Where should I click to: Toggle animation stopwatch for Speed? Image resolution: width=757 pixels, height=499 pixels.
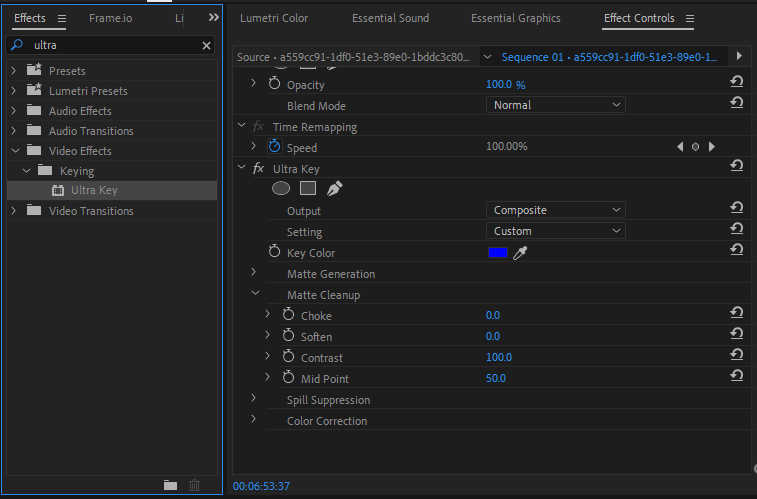(x=274, y=146)
